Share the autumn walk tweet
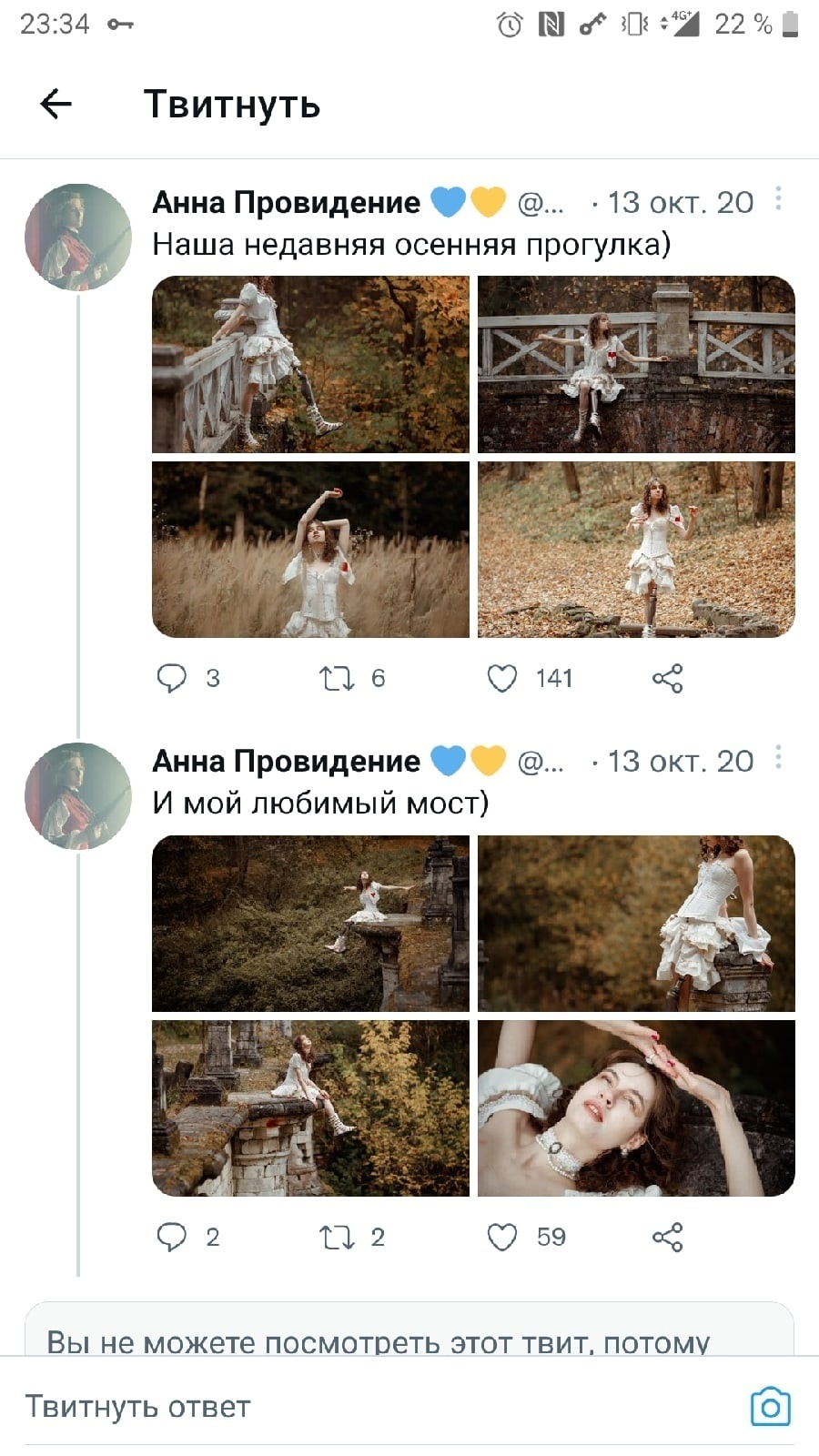 click(x=667, y=678)
